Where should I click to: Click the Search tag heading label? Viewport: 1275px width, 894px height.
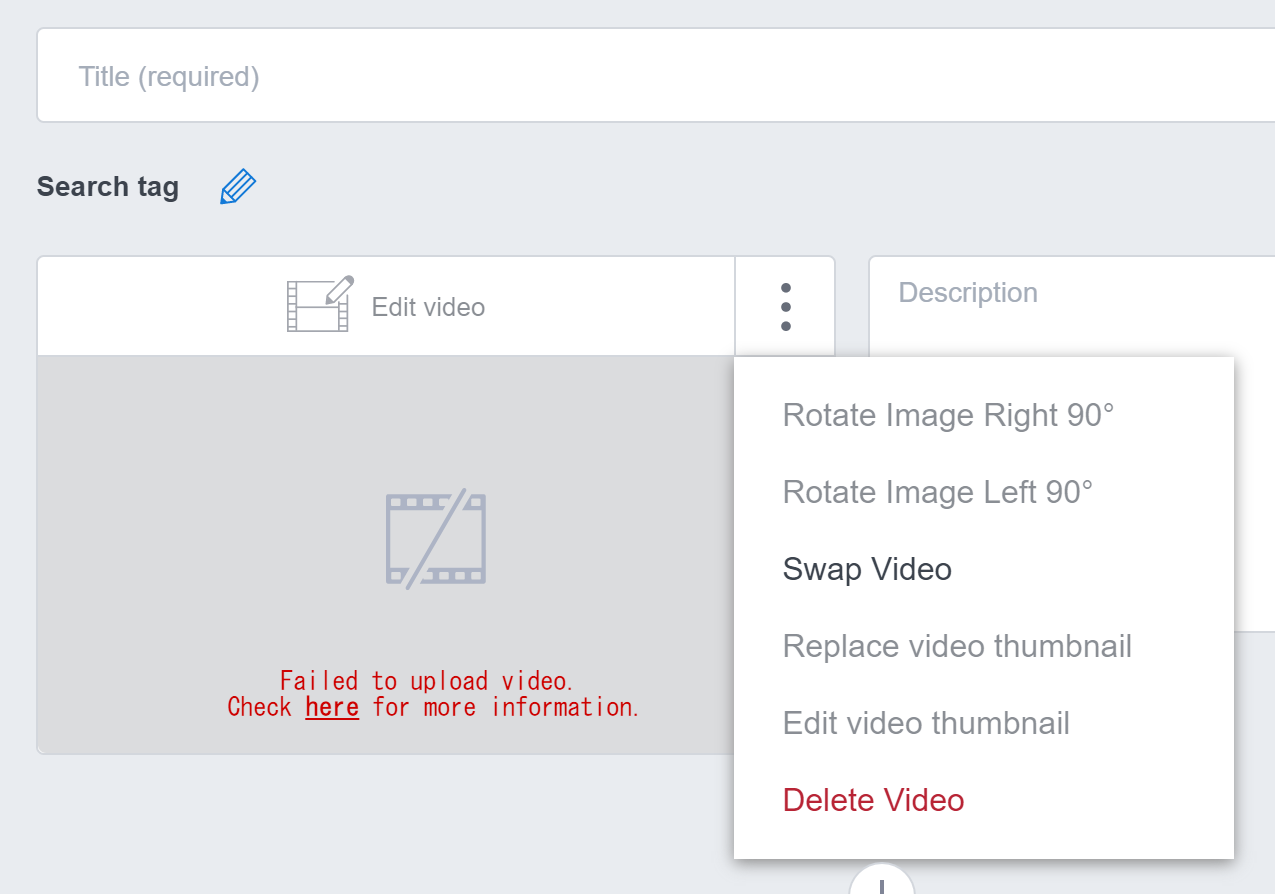[108, 187]
